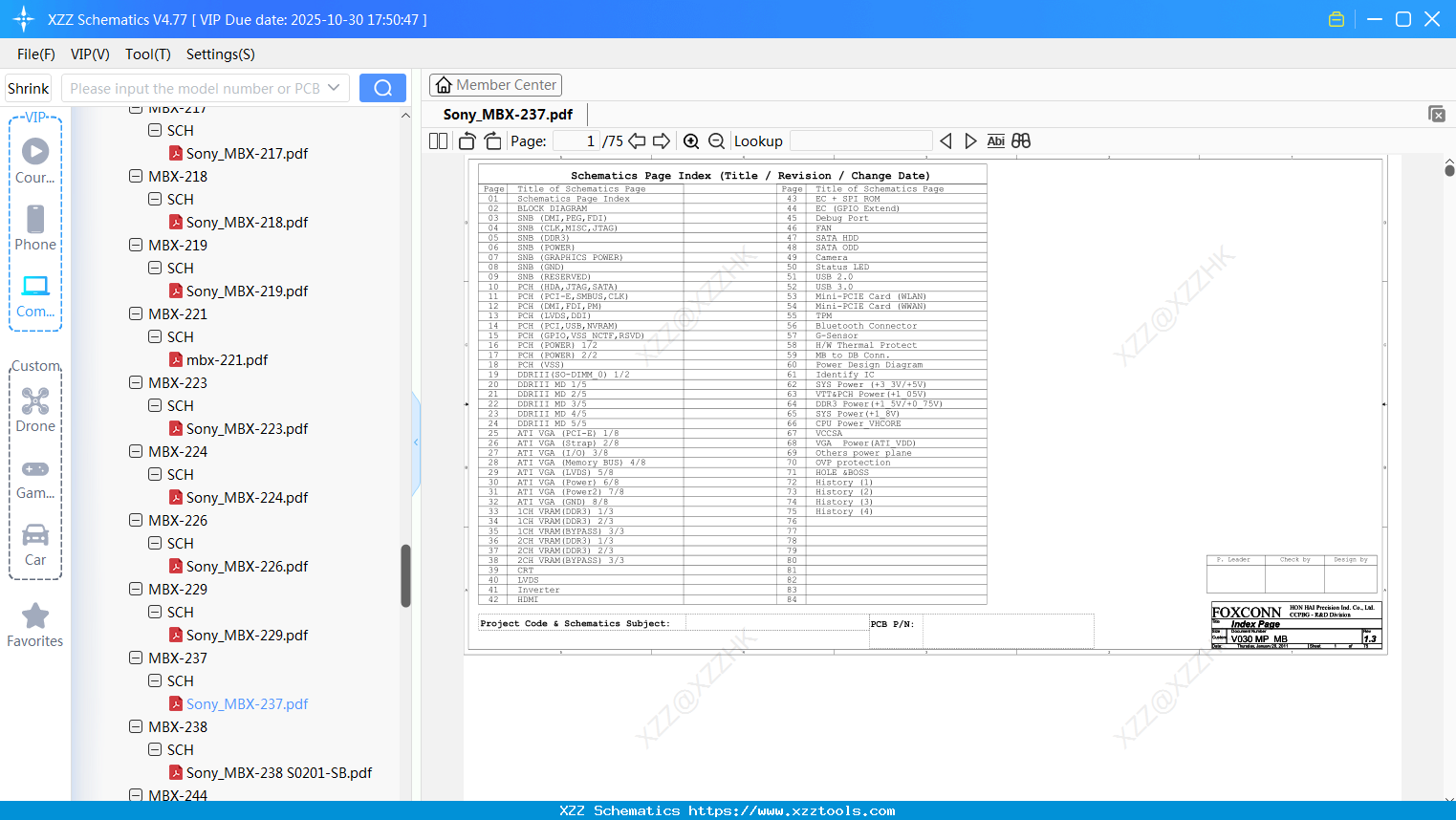Open the VIP(V) menu
Viewport: 1456px width, 820px height.
point(90,54)
